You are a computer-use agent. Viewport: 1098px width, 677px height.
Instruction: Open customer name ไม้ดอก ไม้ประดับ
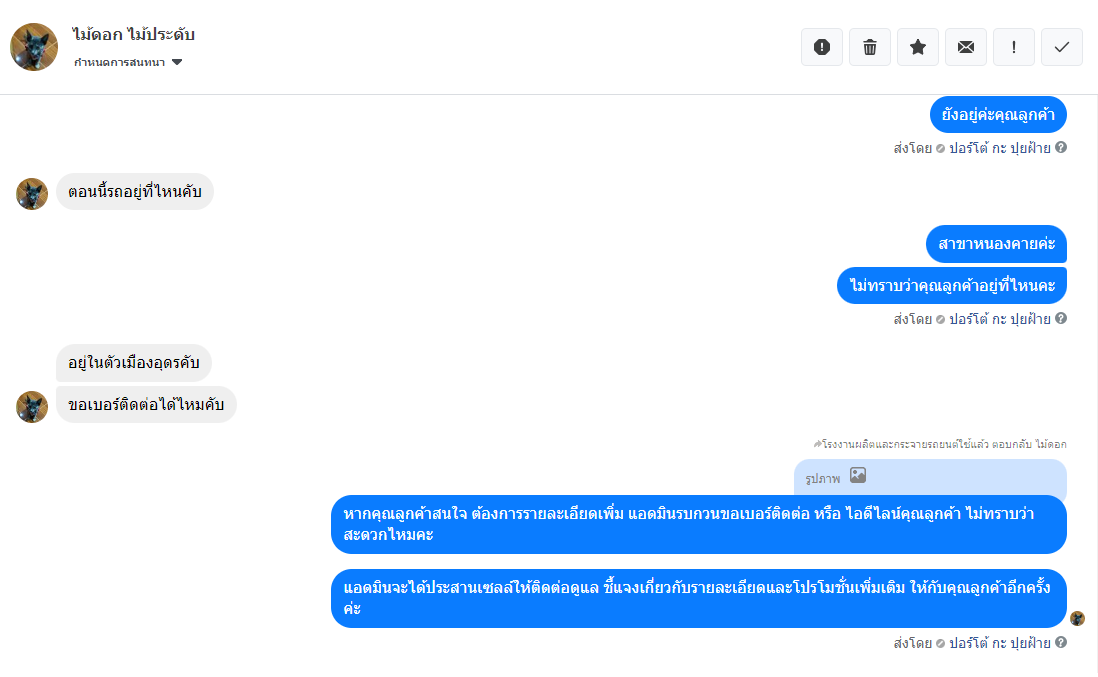tap(133, 34)
